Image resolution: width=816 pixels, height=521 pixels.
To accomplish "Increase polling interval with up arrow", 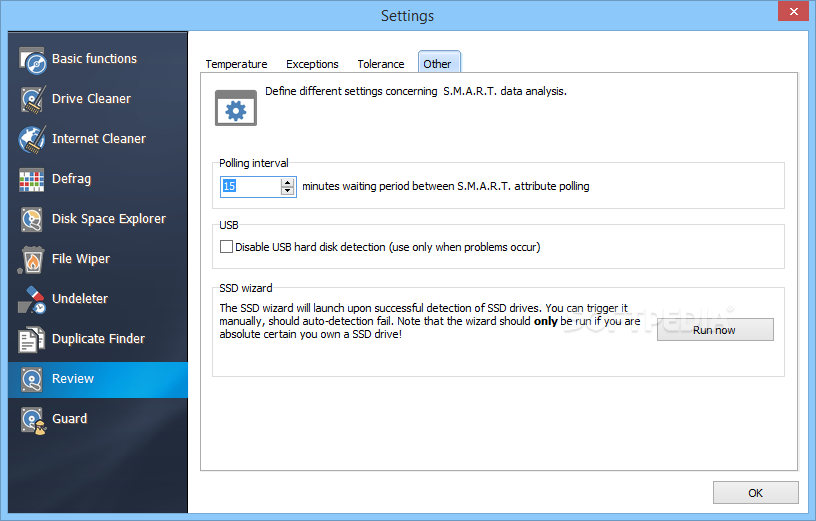I will (x=289, y=182).
